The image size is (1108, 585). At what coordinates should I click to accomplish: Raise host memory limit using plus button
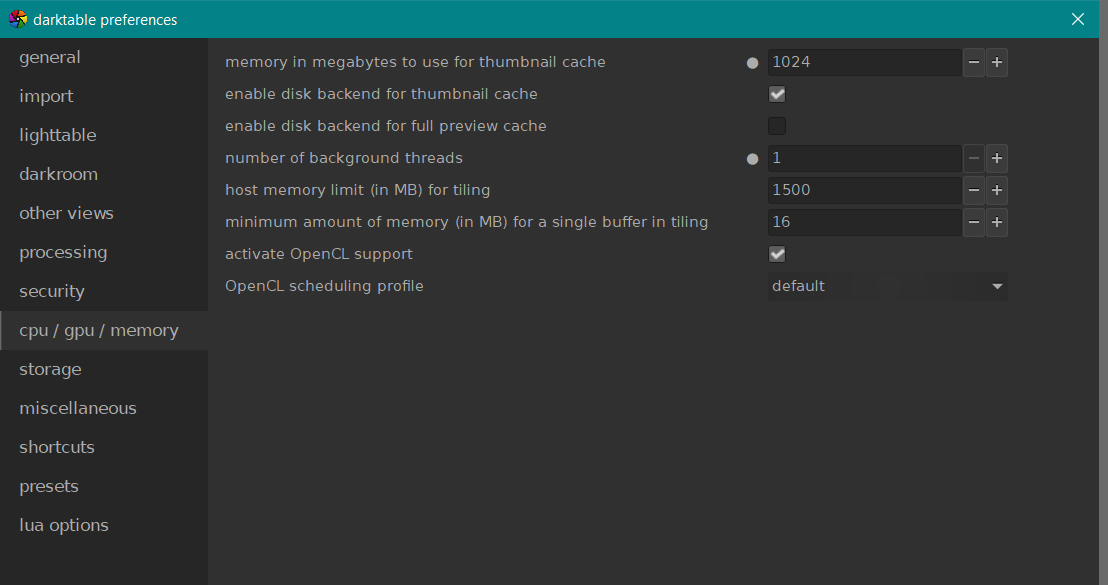coord(996,190)
